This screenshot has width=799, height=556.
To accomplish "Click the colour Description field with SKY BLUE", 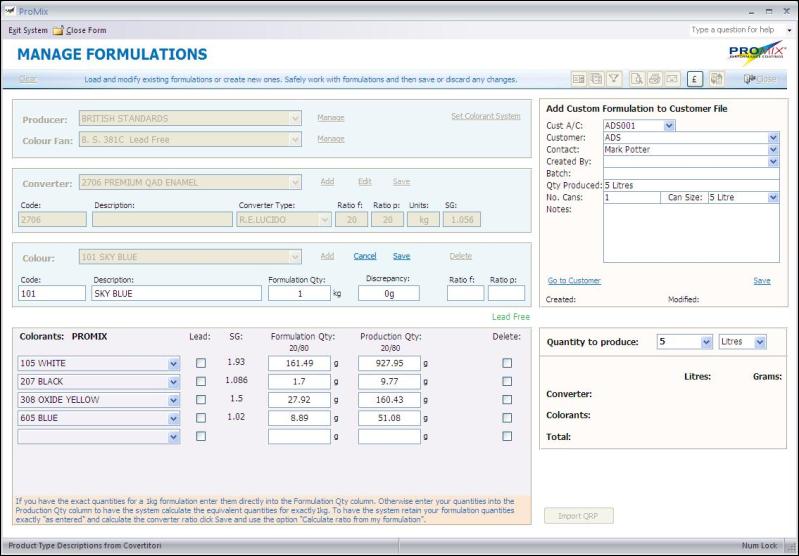I will 175,294.
